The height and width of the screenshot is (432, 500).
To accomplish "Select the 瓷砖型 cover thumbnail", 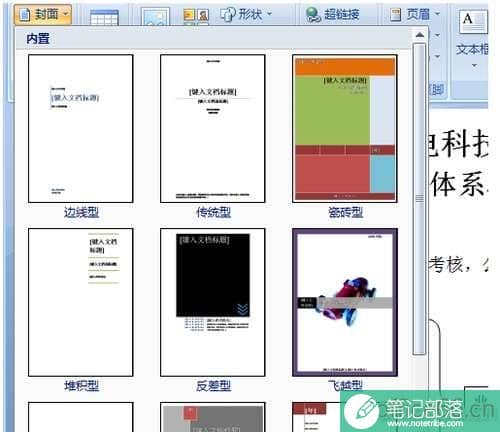I will 345,129.
